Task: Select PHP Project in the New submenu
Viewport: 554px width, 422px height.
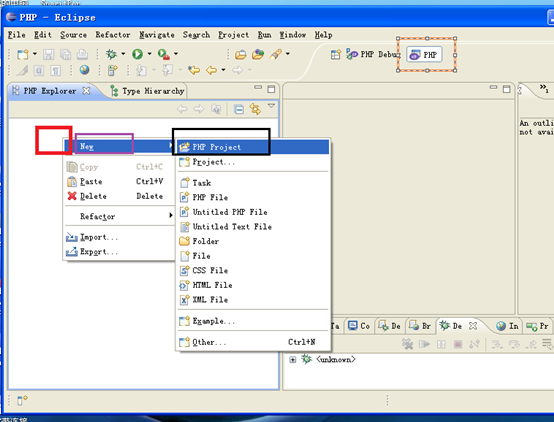Action: coord(253,147)
